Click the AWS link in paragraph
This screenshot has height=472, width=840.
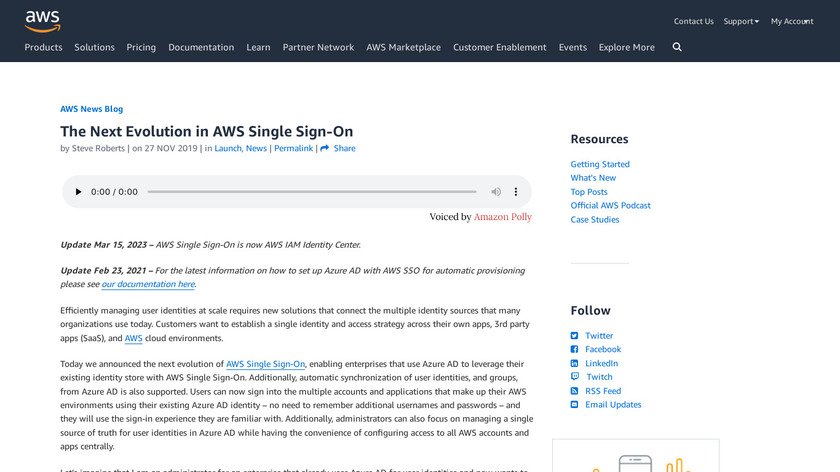pos(133,338)
